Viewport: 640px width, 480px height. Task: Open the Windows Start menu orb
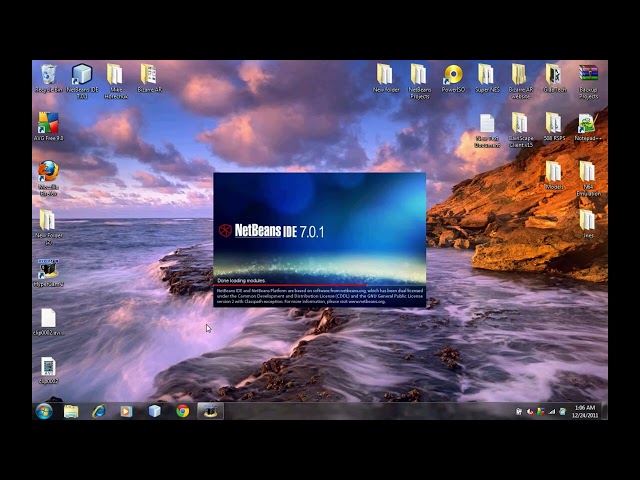pyautogui.click(x=44, y=411)
